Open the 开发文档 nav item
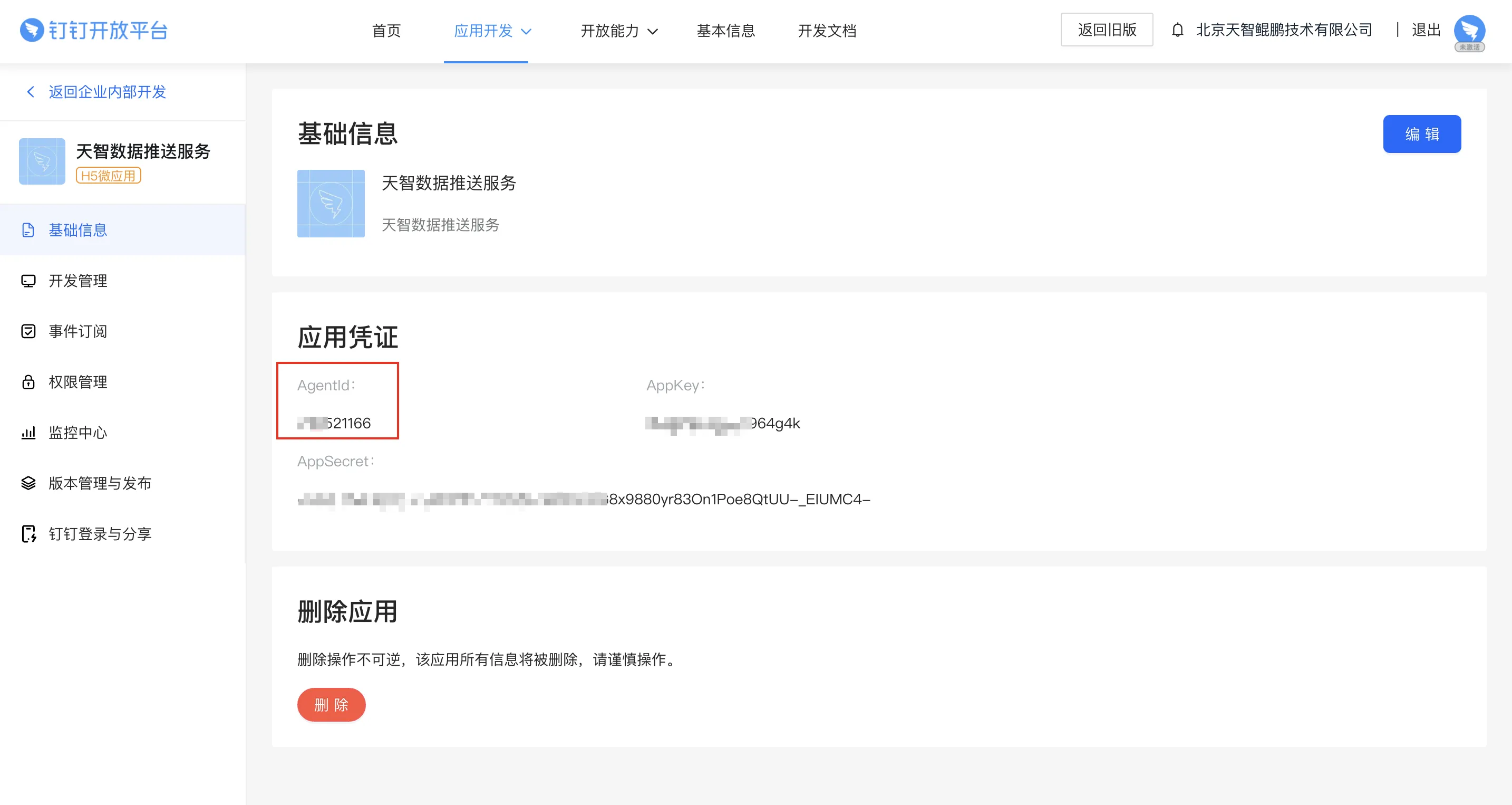The image size is (1512, 805). pyautogui.click(x=827, y=31)
